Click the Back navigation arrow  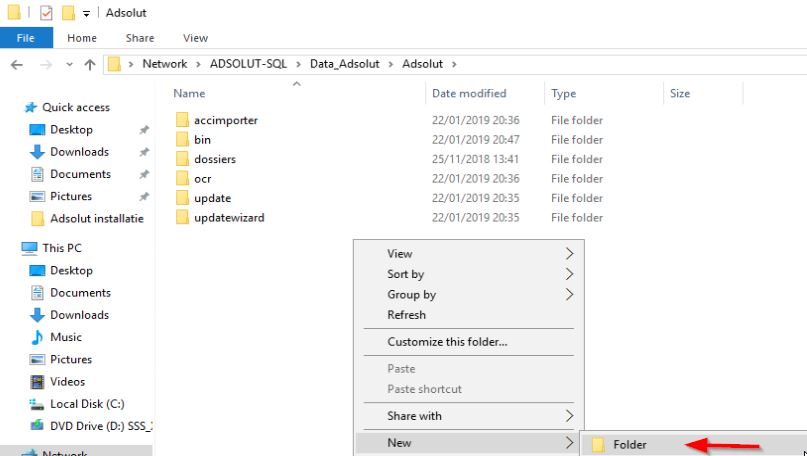[x=16, y=64]
